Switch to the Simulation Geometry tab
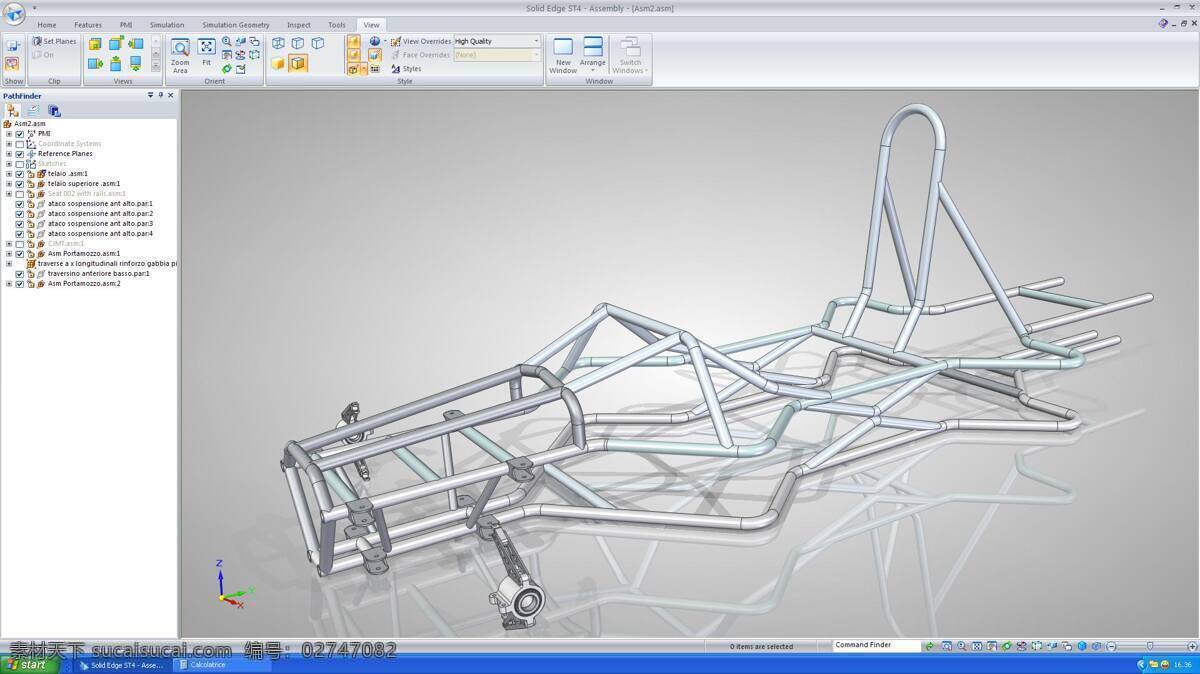 (x=236, y=25)
